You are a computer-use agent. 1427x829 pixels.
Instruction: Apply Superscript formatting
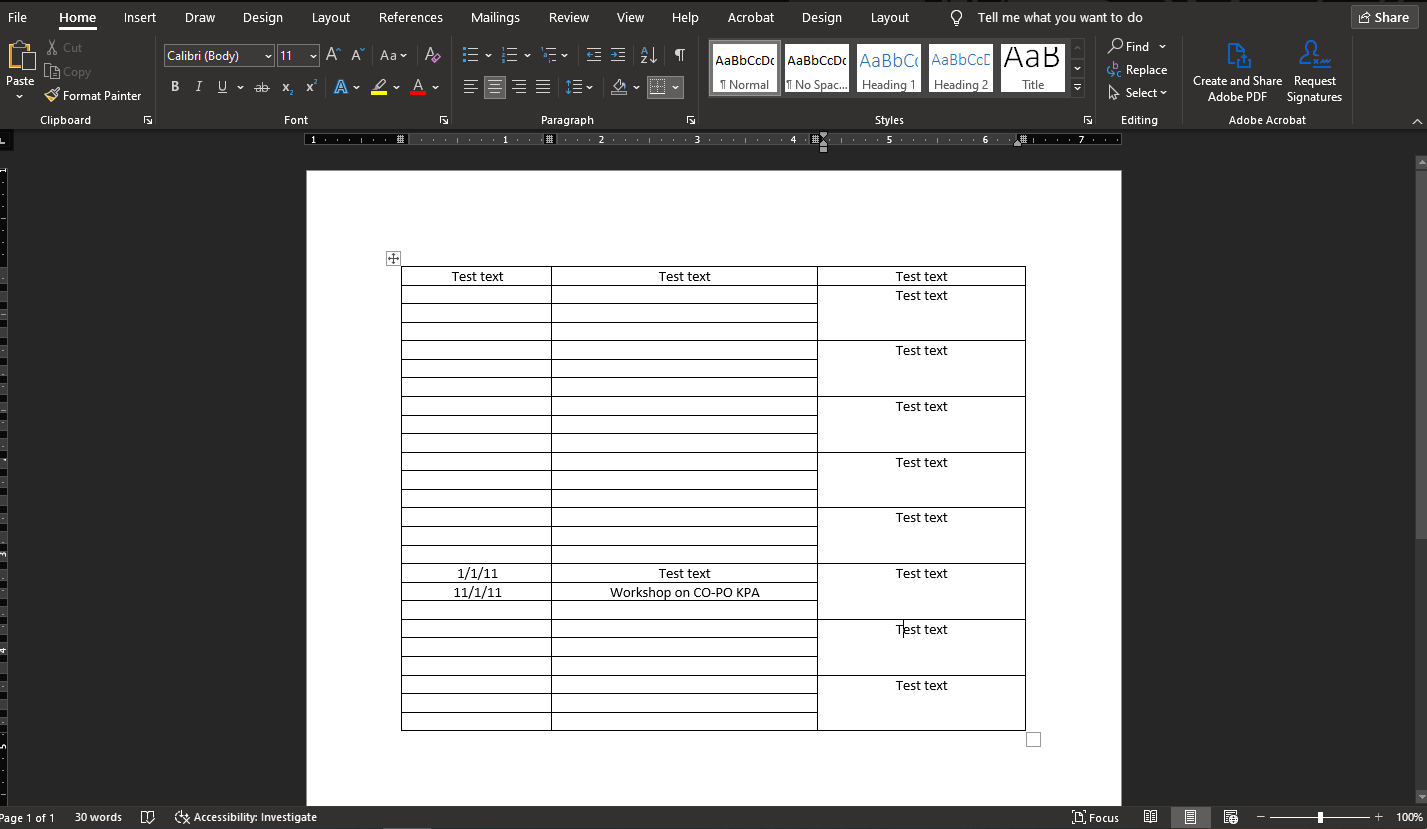tap(311, 88)
